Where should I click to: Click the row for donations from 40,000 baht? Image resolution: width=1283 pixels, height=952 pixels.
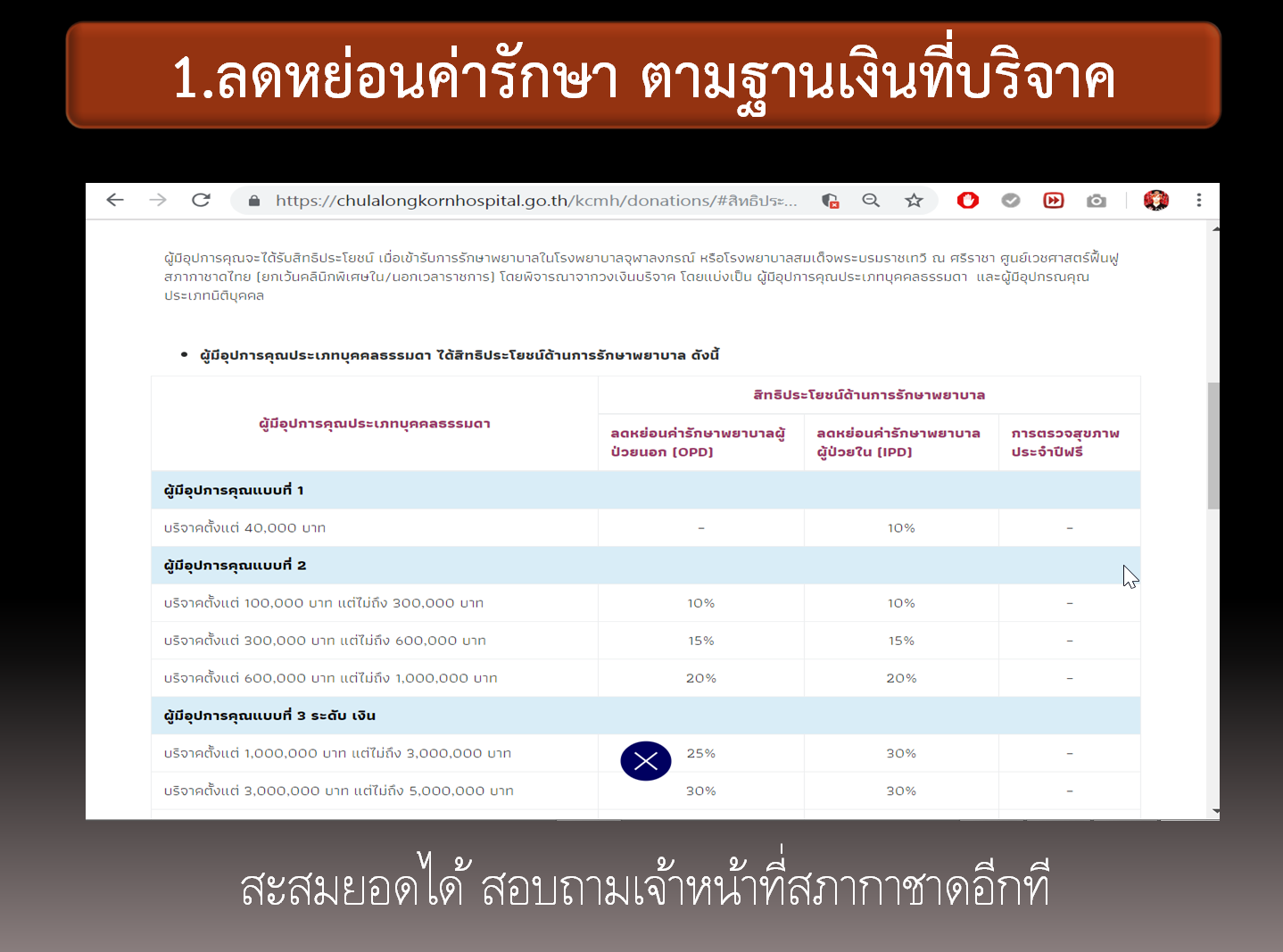click(375, 527)
